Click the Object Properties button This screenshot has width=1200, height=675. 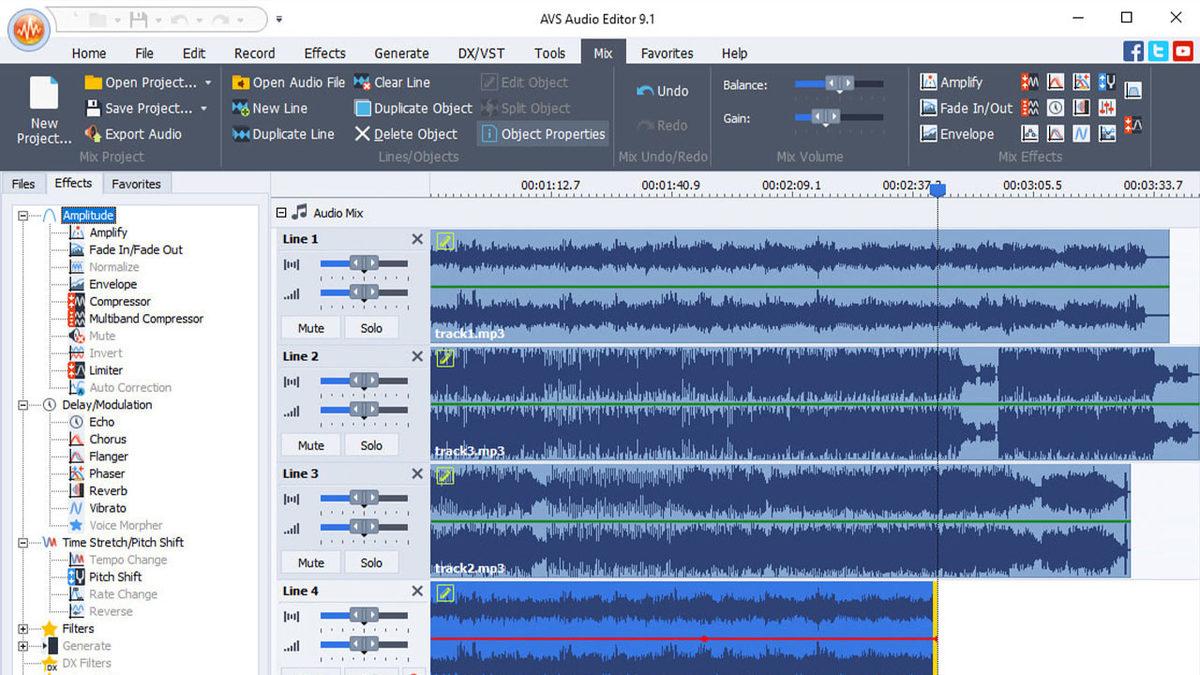point(542,133)
